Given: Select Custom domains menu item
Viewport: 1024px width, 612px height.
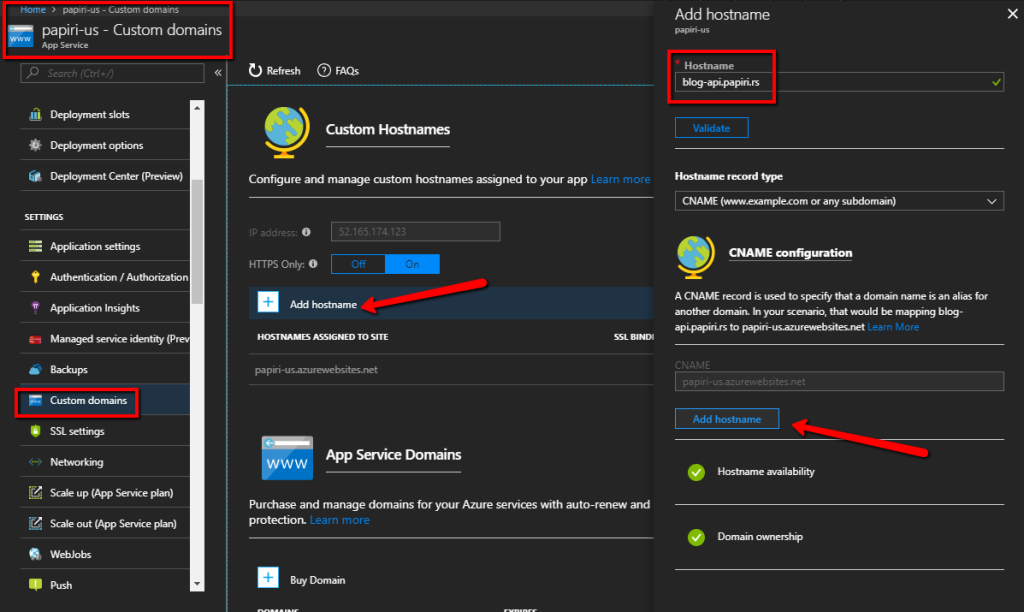Looking at the screenshot, I should pyautogui.click(x=88, y=400).
